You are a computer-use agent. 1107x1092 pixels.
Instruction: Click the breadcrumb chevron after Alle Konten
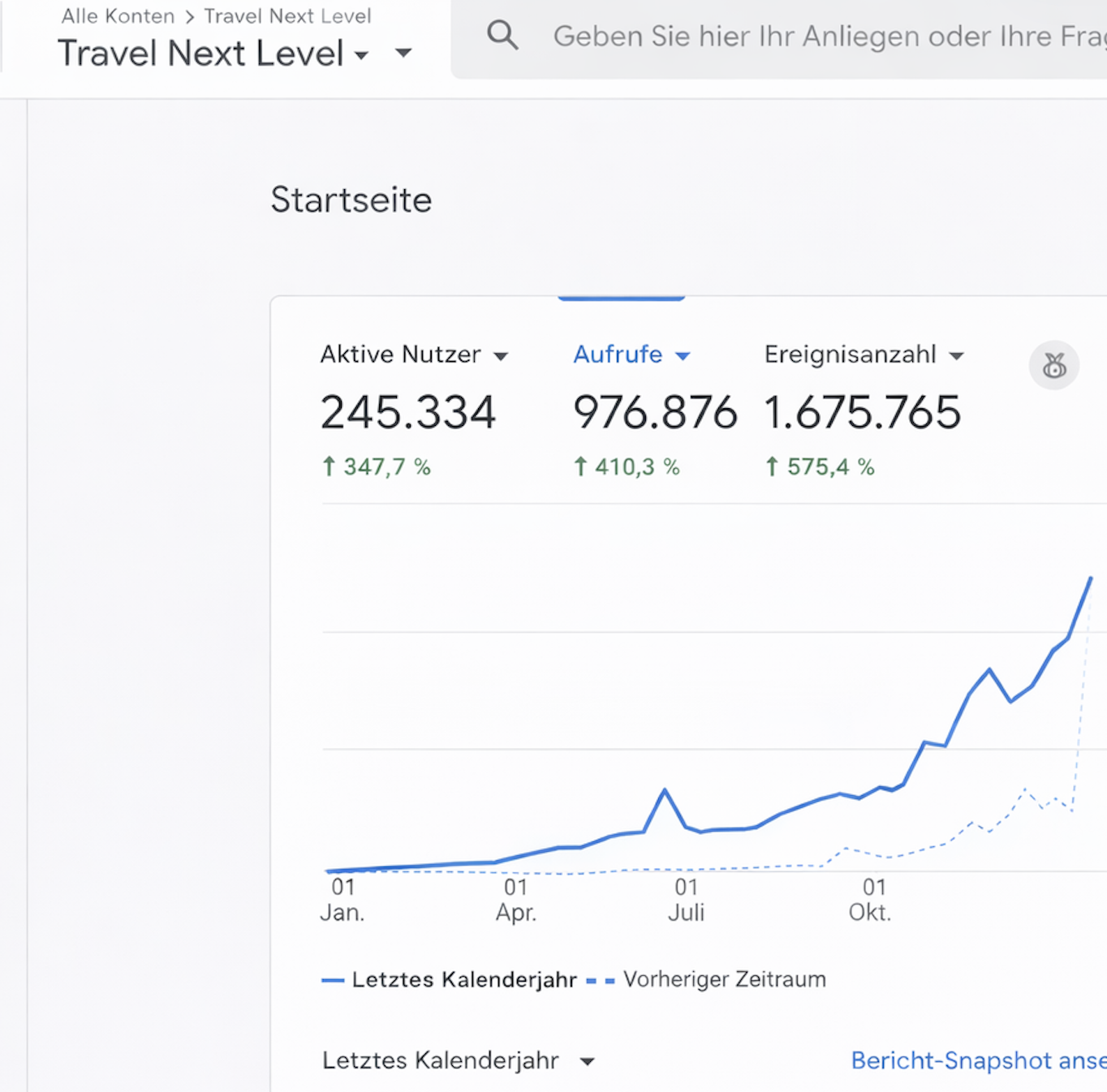[x=190, y=17]
